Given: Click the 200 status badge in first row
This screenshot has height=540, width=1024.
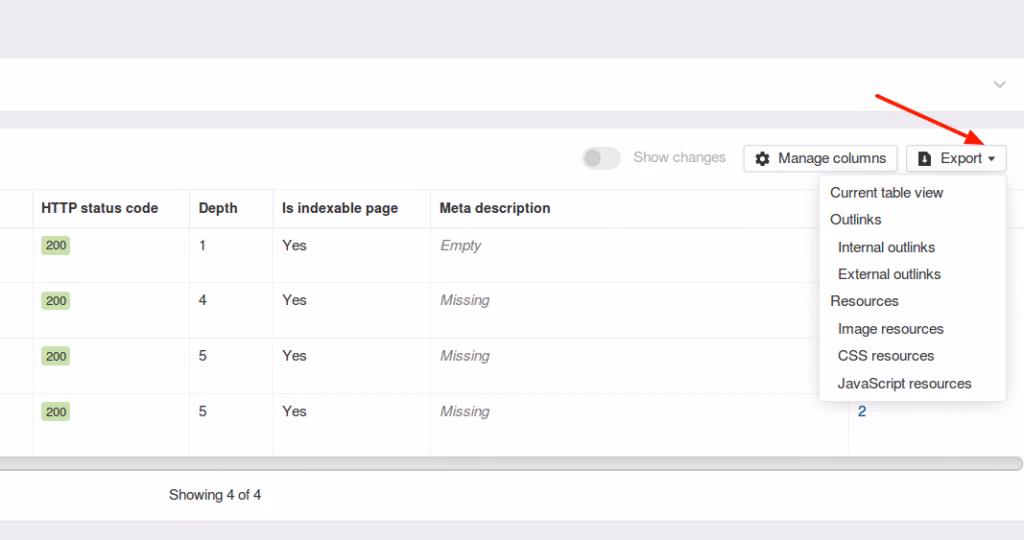Looking at the screenshot, I should [x=56, y=246].
